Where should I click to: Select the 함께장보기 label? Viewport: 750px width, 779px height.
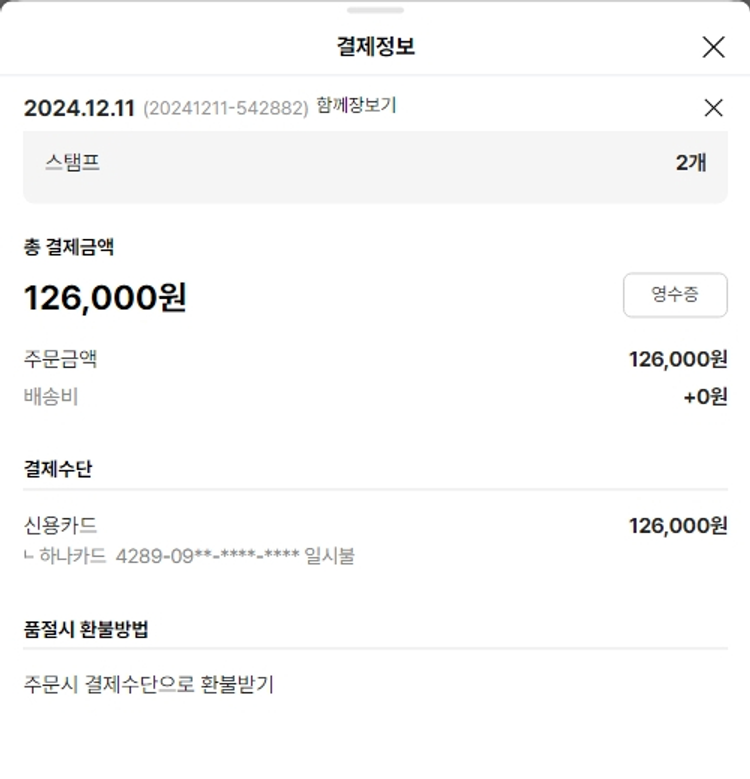tap(356, 106)
